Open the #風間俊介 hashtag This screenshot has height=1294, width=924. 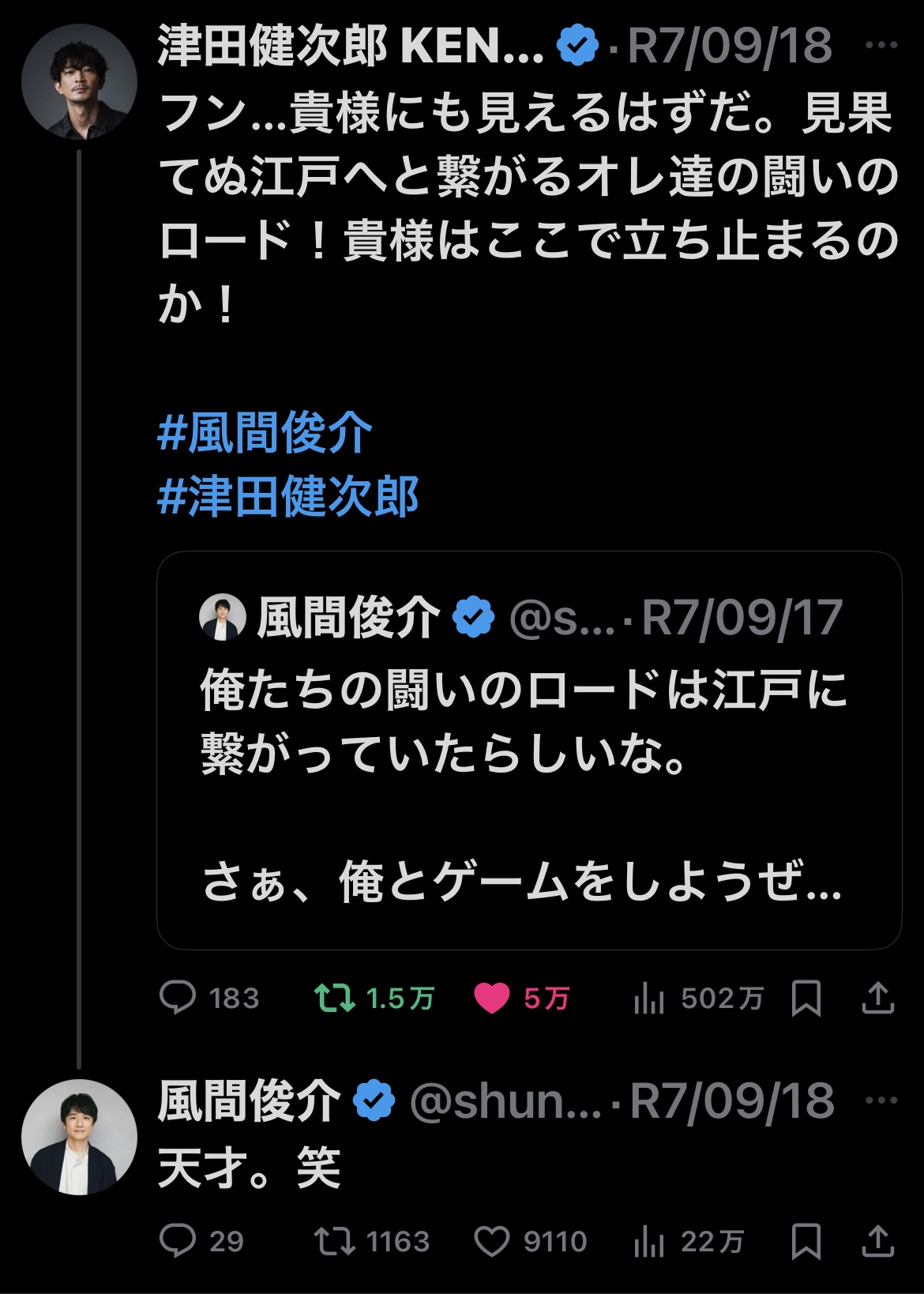pos(265,432)
